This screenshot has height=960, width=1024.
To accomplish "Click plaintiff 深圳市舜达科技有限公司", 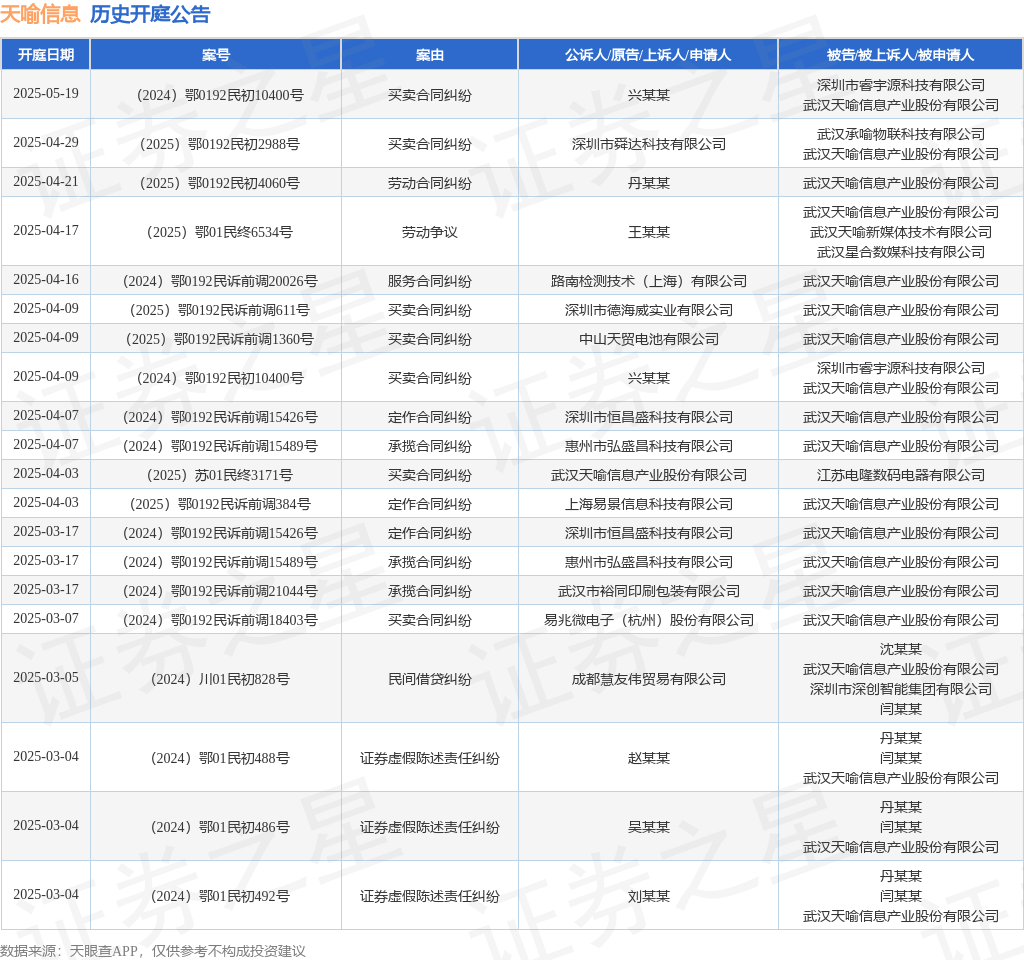I will coord(648,144).
